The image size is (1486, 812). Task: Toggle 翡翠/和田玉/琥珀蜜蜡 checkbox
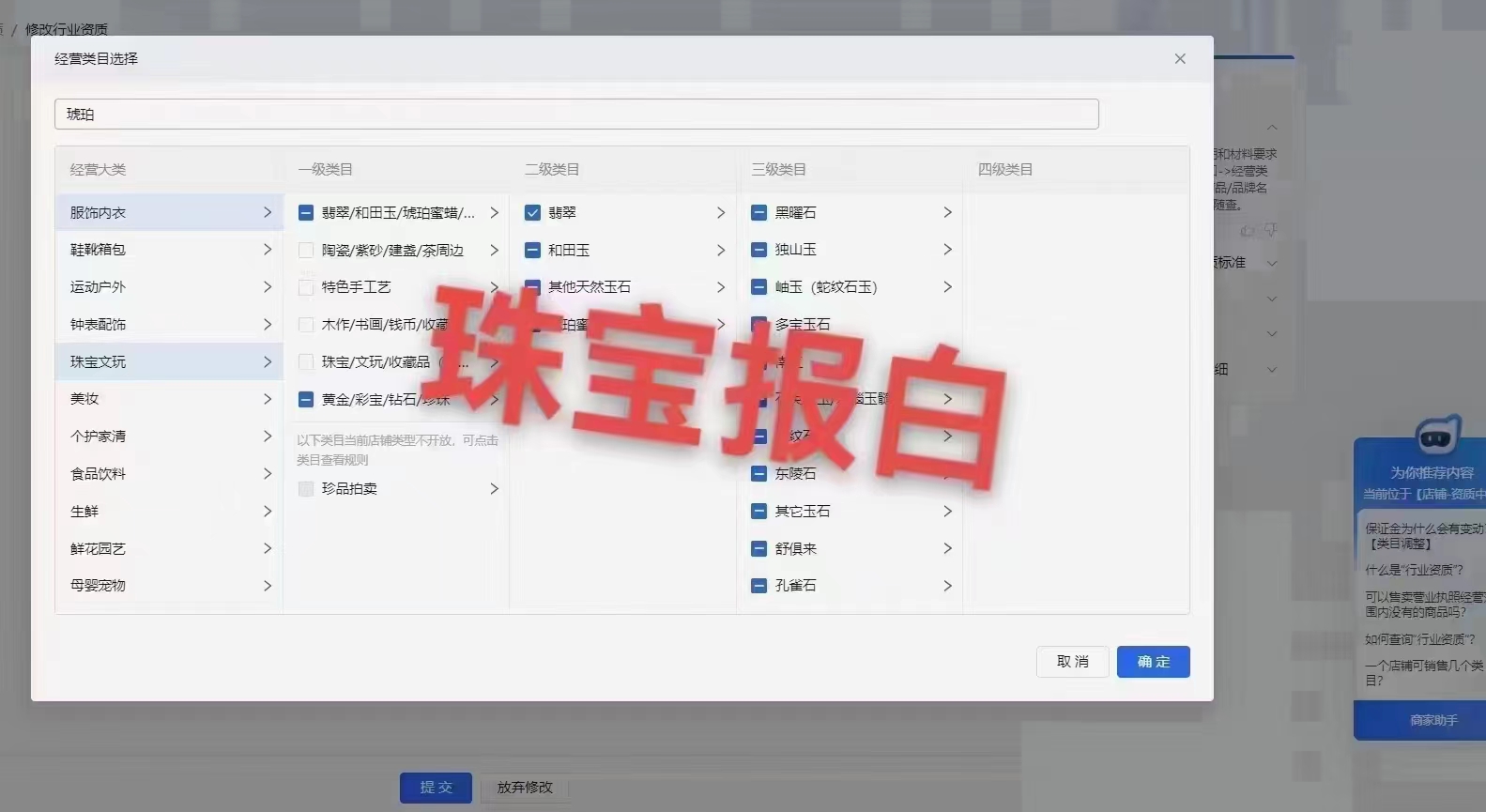306,213
